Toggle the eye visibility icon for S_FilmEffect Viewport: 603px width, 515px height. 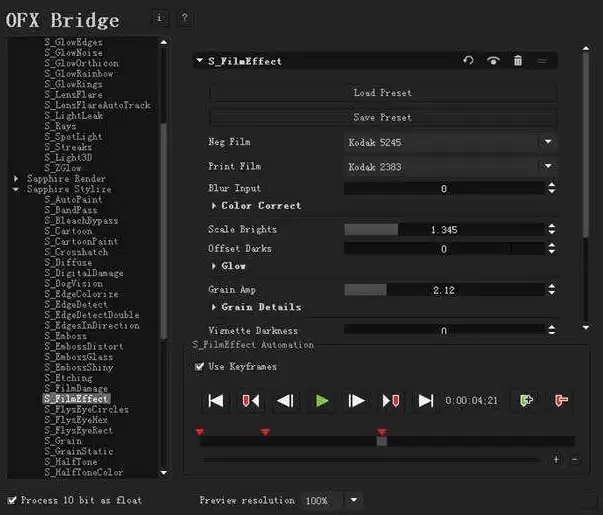tap(493, 60)
